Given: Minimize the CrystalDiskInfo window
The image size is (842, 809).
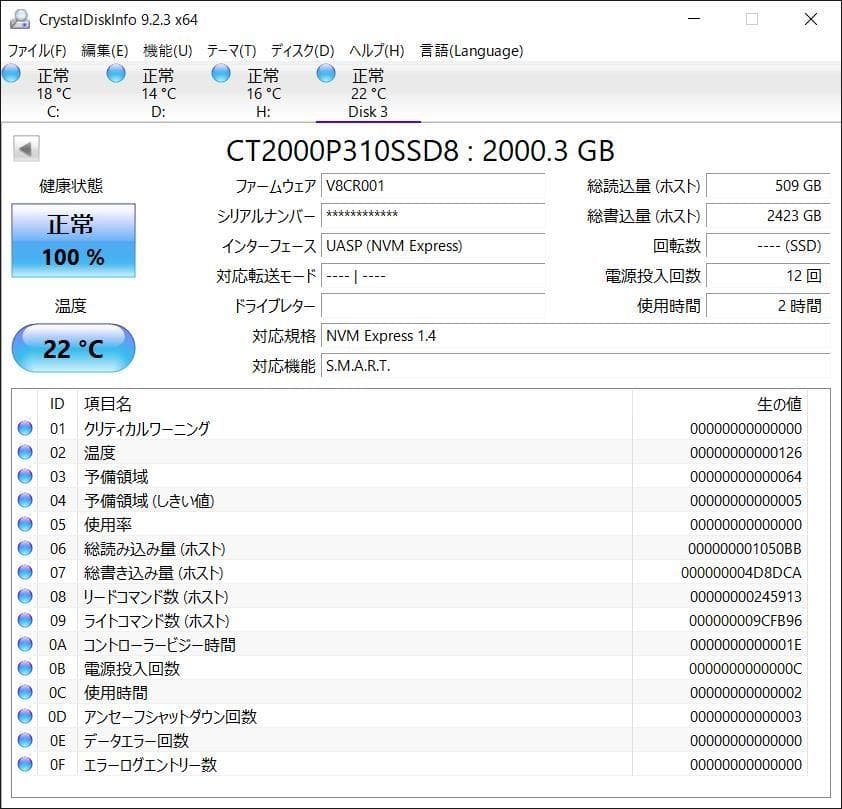Looking at the screenshot, I should (694, 19).
